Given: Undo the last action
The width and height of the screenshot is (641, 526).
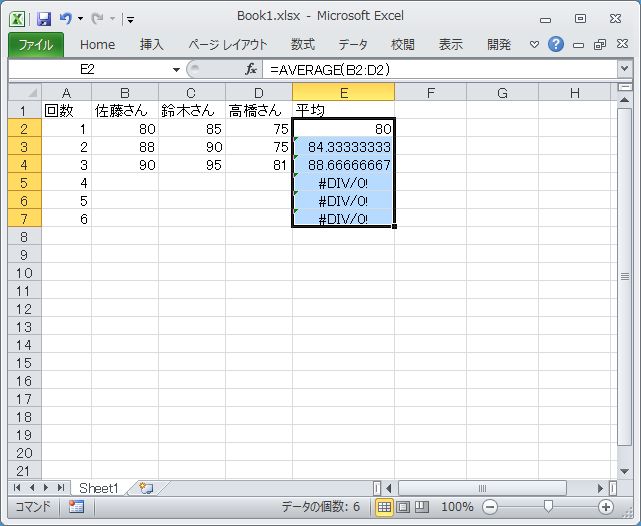Looking at the screenshot, I should pos(65,18).
